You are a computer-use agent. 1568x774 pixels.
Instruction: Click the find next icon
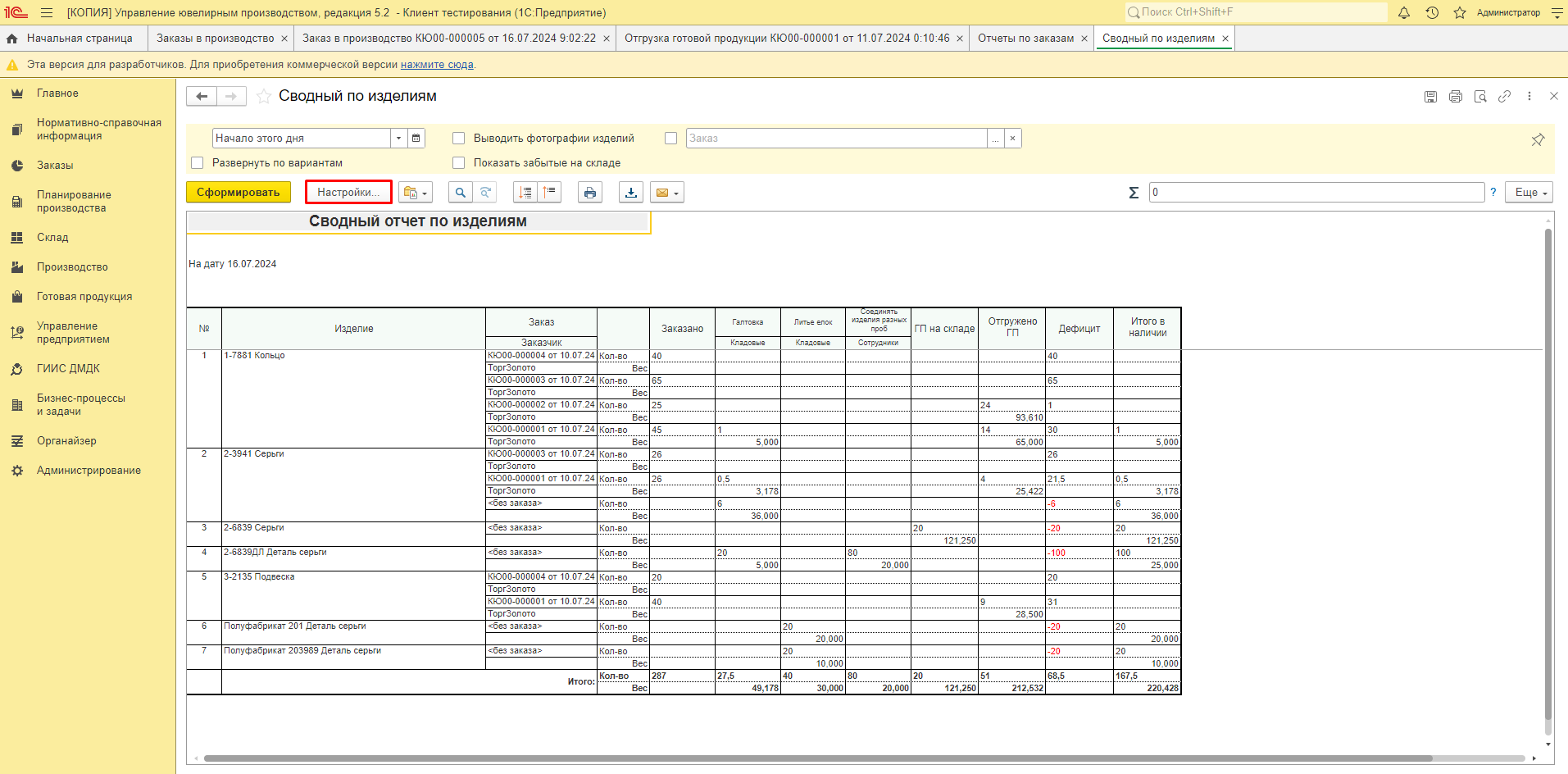click(x=485, y=193)
